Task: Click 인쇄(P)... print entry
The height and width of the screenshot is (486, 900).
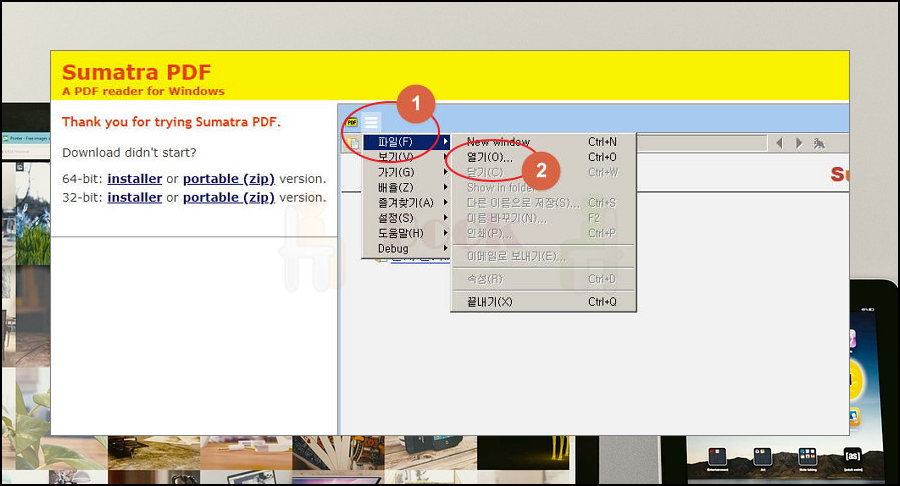Action: point(543,234)
